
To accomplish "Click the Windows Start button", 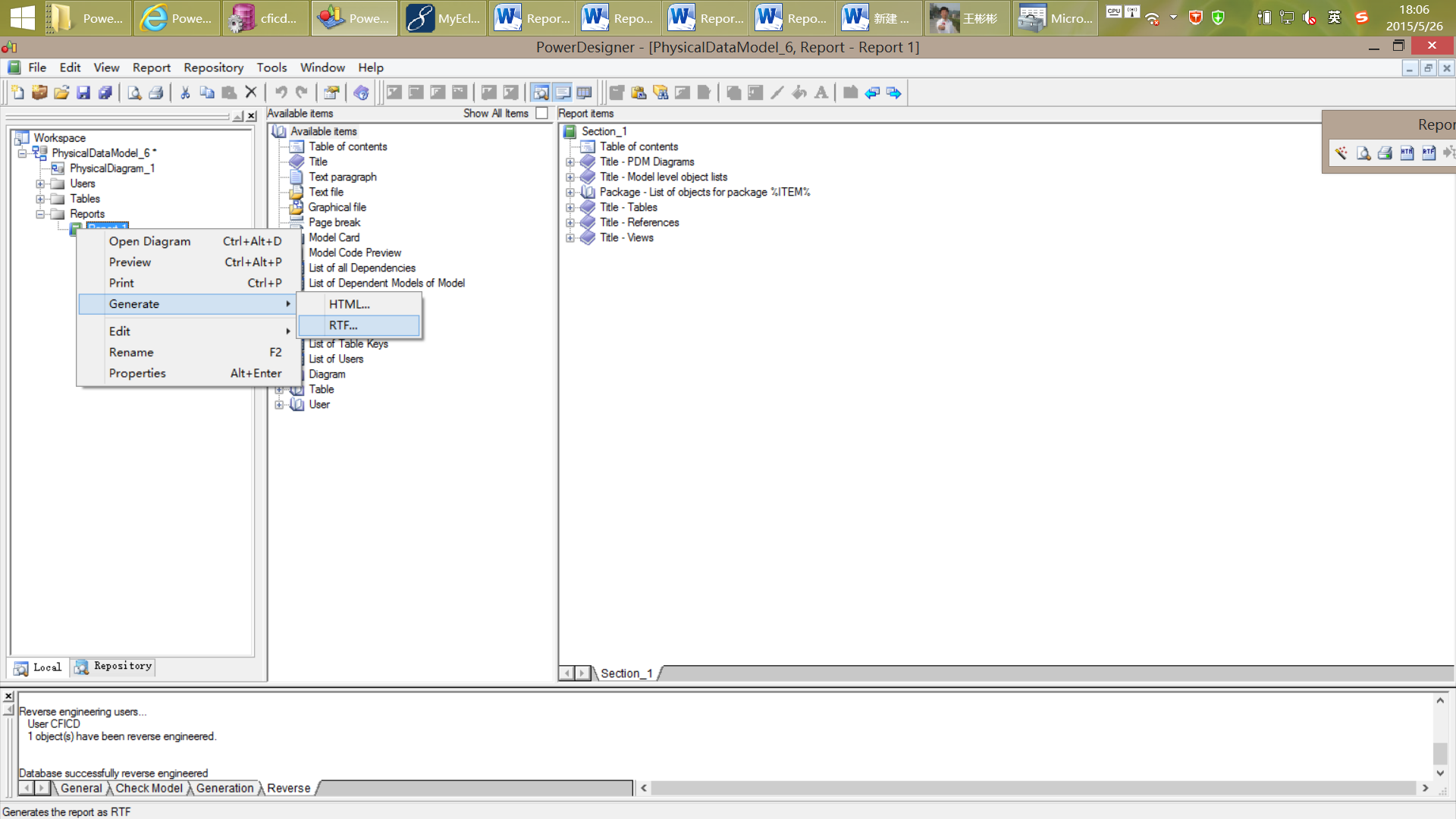I will tap(22, 18).
